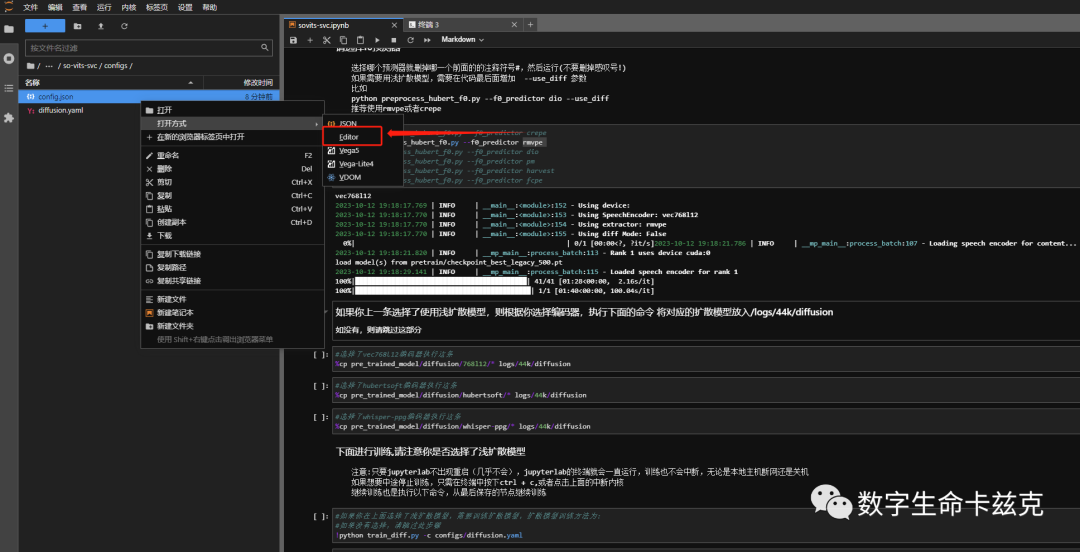The width and height of the screenshot is (1080, 552).
Task: Sort files by 修改时间 column header
Action: 241,83
